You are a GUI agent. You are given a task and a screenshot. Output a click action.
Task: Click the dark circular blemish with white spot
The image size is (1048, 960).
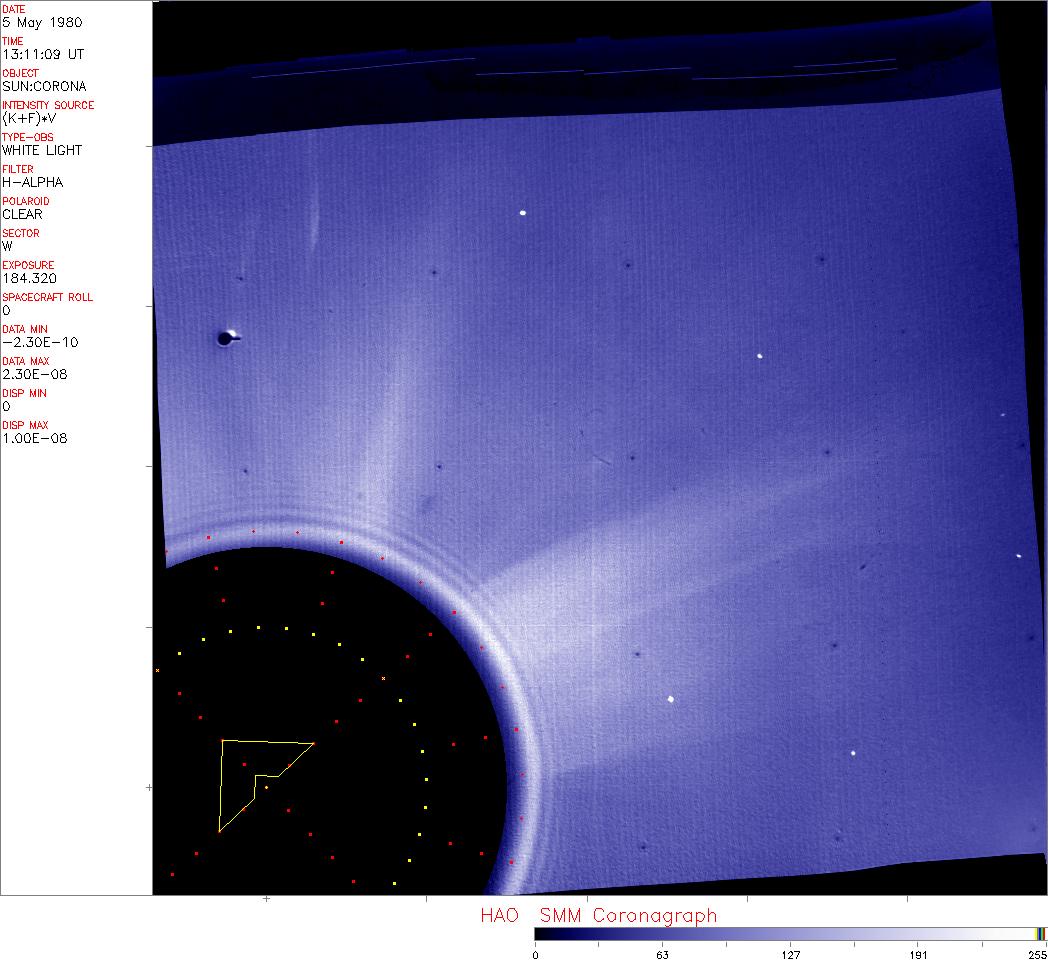tap(226, 339)
